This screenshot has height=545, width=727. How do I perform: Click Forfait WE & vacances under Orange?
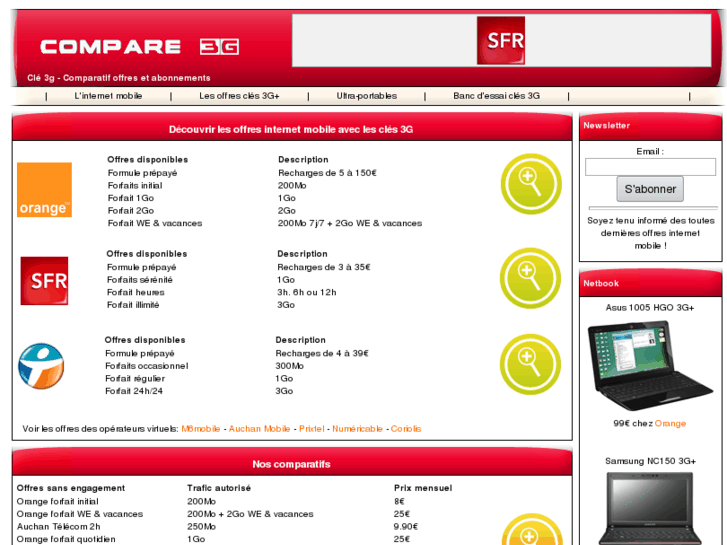point(155,223)
